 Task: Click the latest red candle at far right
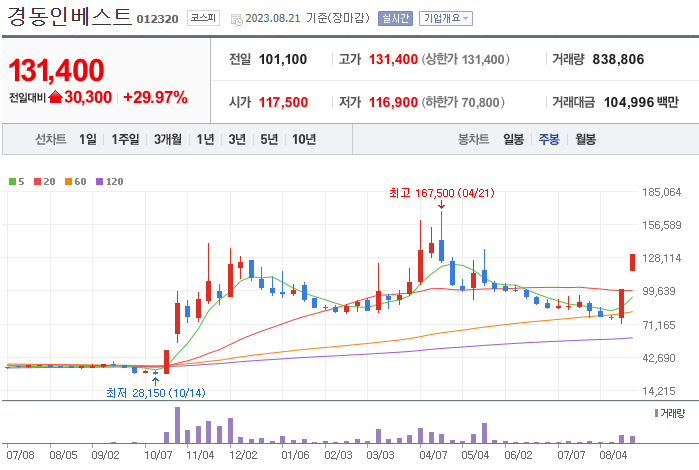pyautogui.click(x=632, y=262)
